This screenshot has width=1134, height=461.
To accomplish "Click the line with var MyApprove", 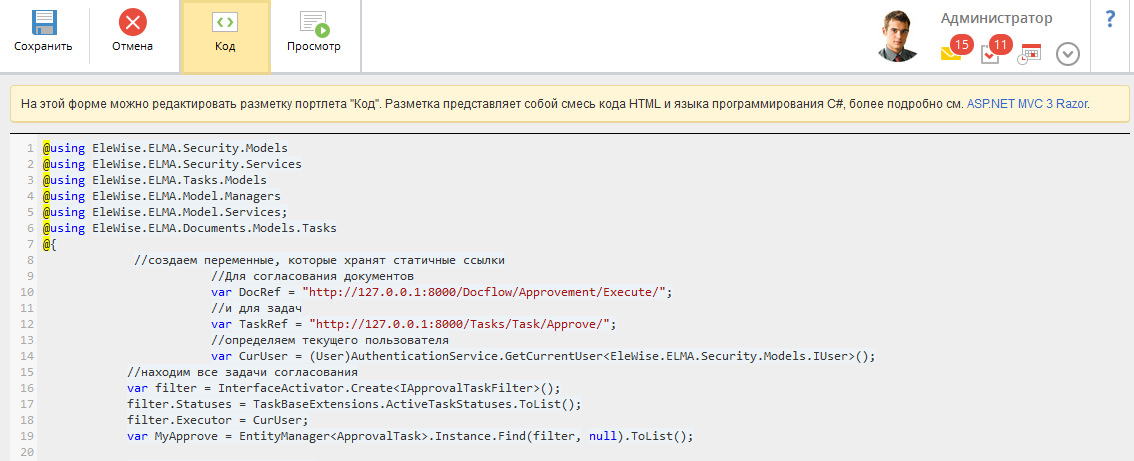I will (410, 436).
